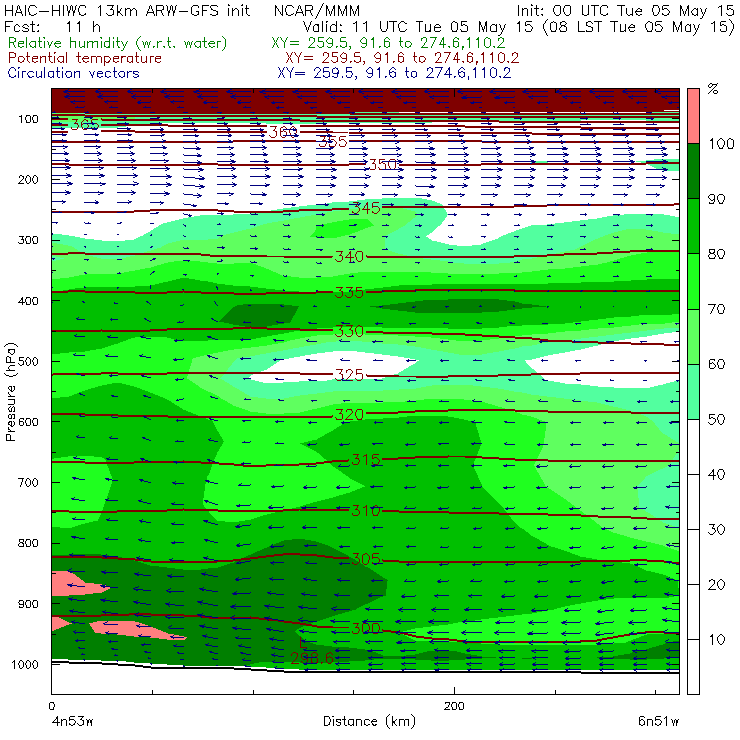This screenshot has width=740, height=740.
Task: Click the green XY coordinates line
Action: point(388,43)
